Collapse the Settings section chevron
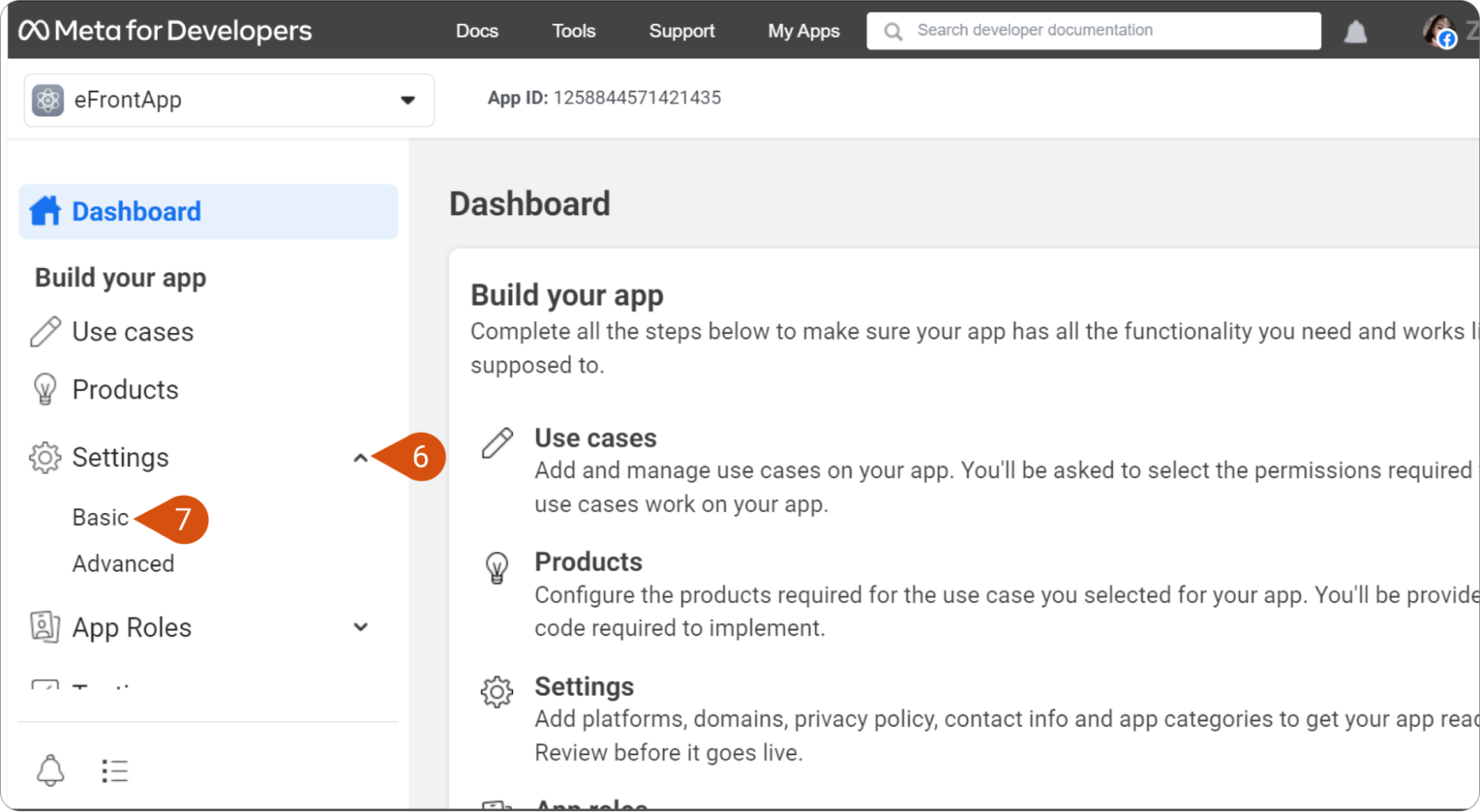The height and width of the screenshot is (812, 1480). point(361,458)
